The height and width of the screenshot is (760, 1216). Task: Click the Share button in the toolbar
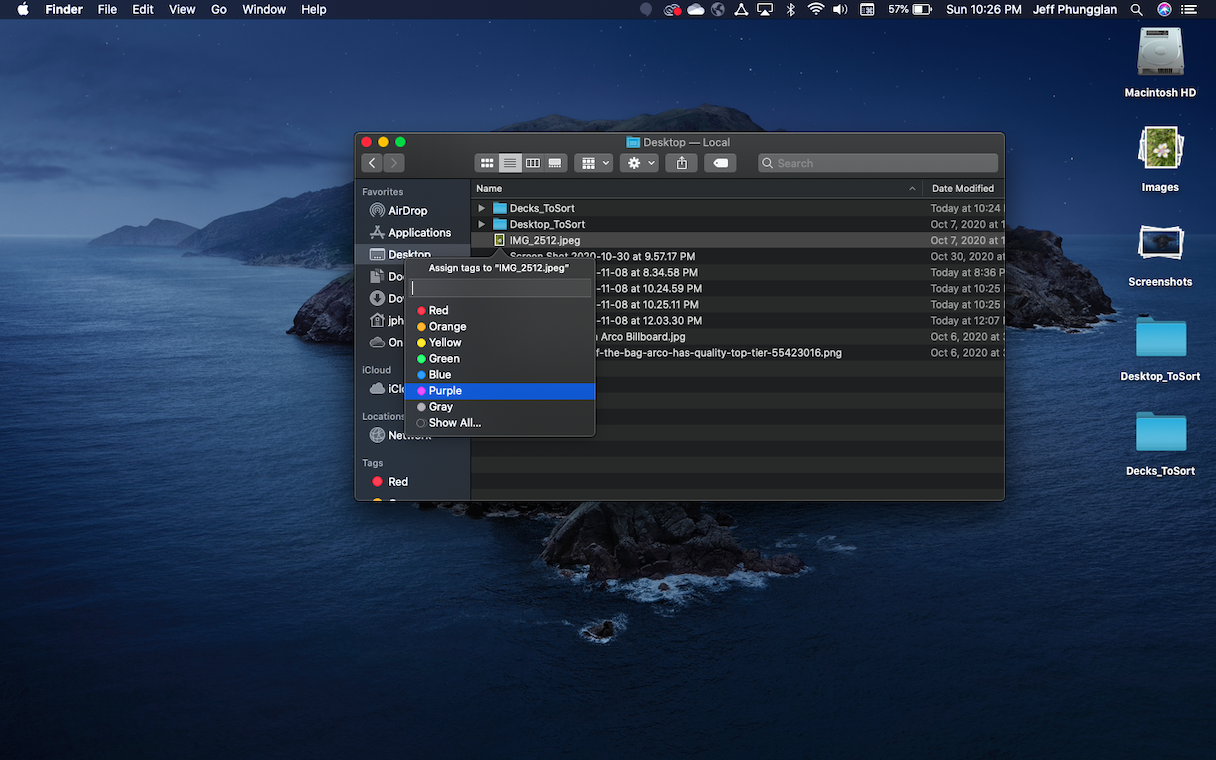(x=681, y=162)
